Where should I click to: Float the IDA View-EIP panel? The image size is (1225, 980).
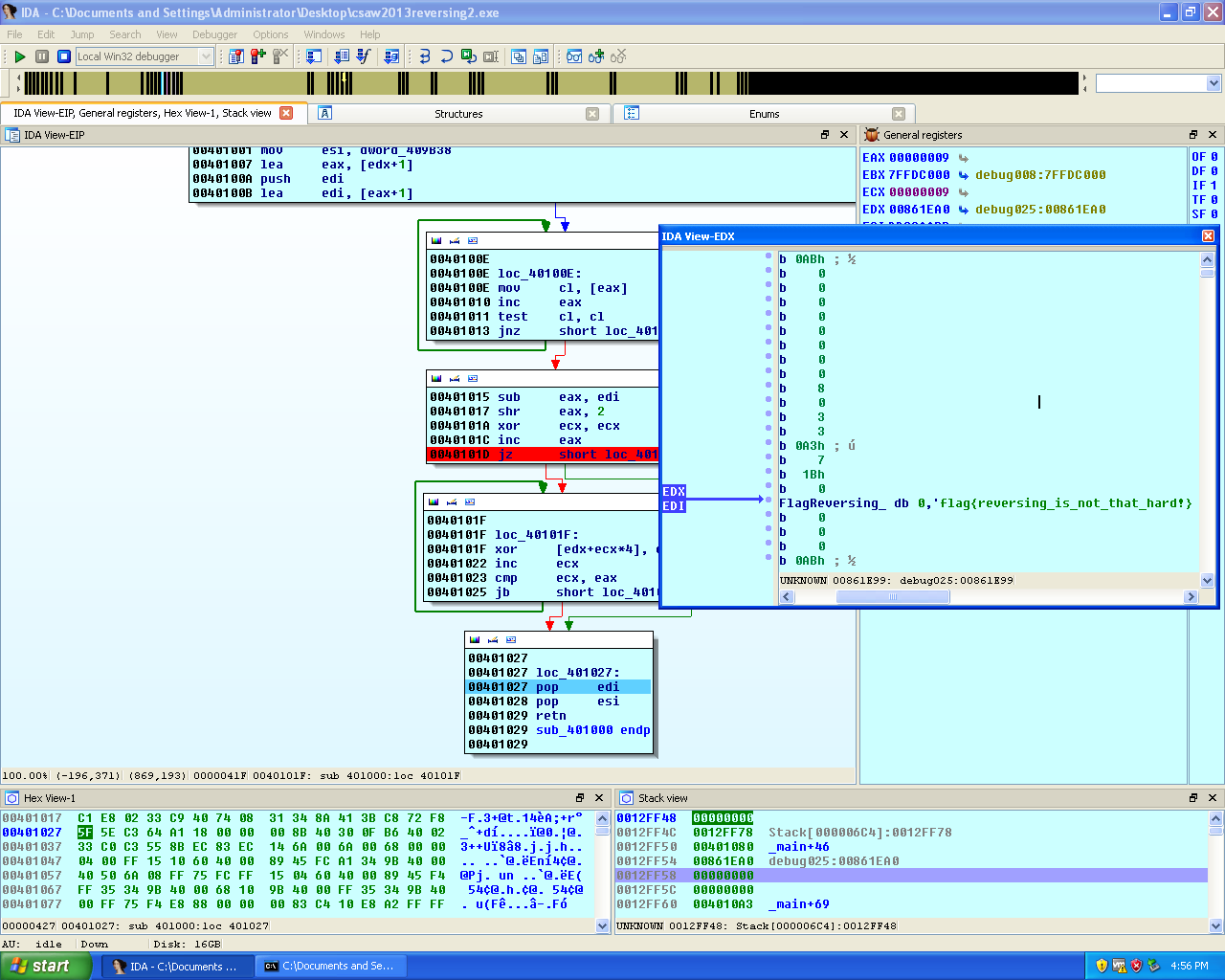pyautogui.click(x=825, y=135)
